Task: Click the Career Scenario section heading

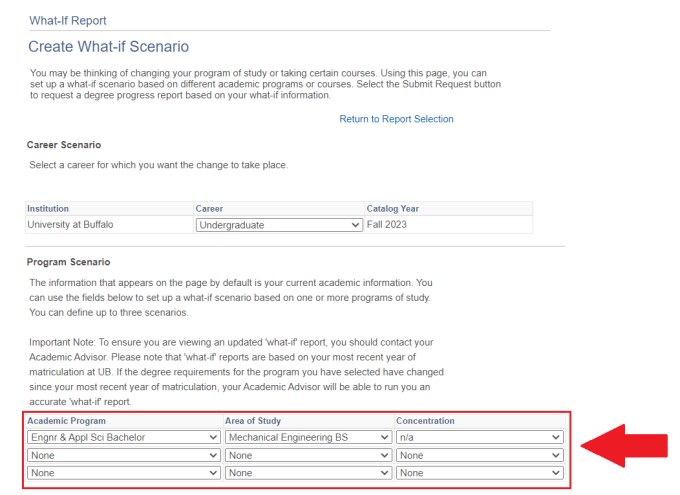Action: click(64, 145)
